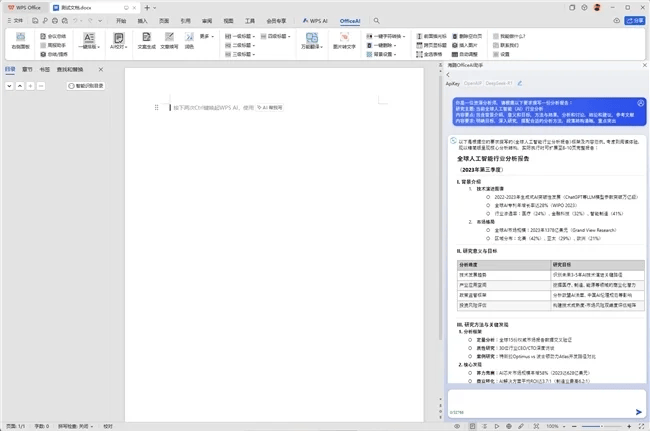650x431 pixels.
Task: Switch to the 开始 ribbon tab
Action: pos(121,21)
